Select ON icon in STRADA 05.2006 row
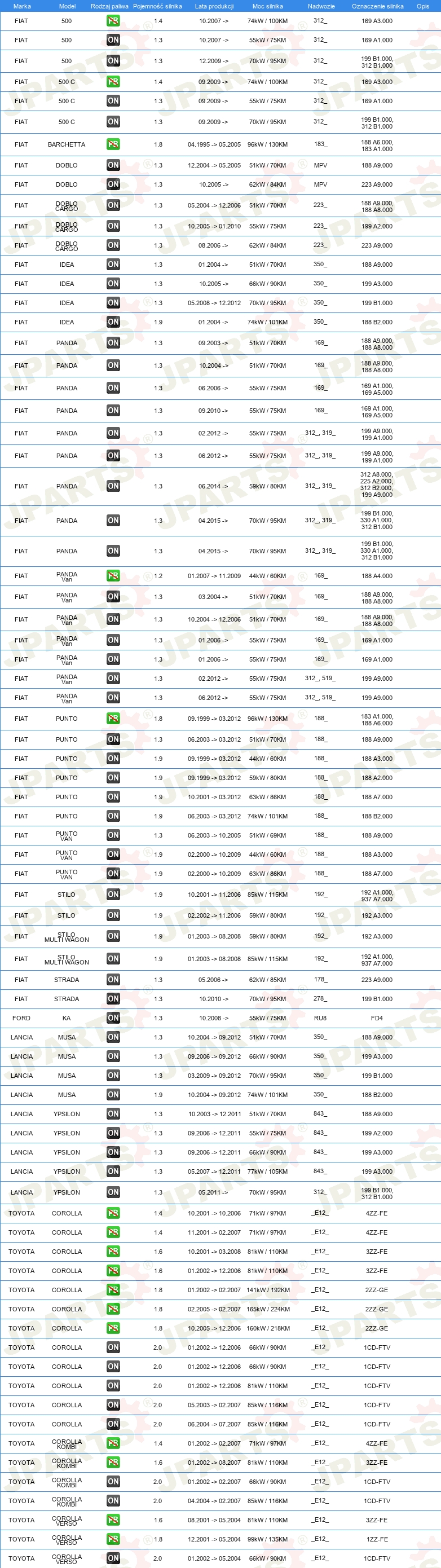Viewport: 441px width, 1568px height. click(113, 979)
